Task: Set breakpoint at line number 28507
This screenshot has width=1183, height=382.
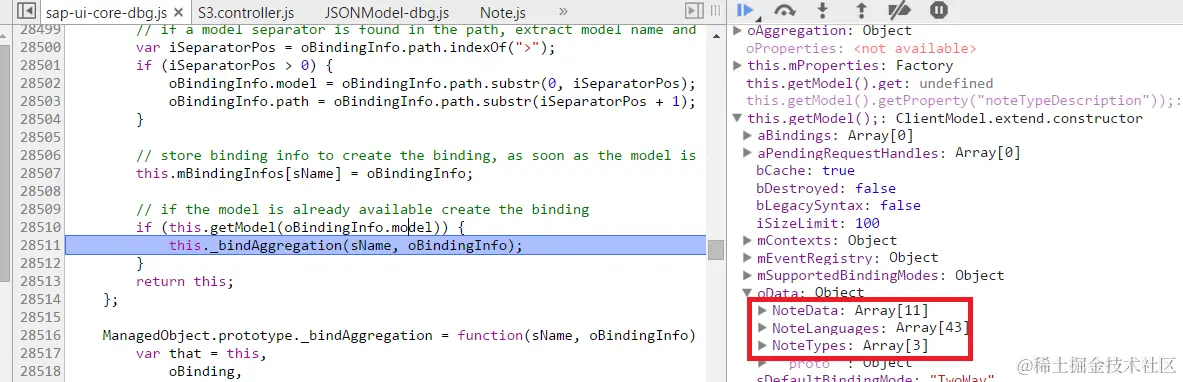Action: 39,174
